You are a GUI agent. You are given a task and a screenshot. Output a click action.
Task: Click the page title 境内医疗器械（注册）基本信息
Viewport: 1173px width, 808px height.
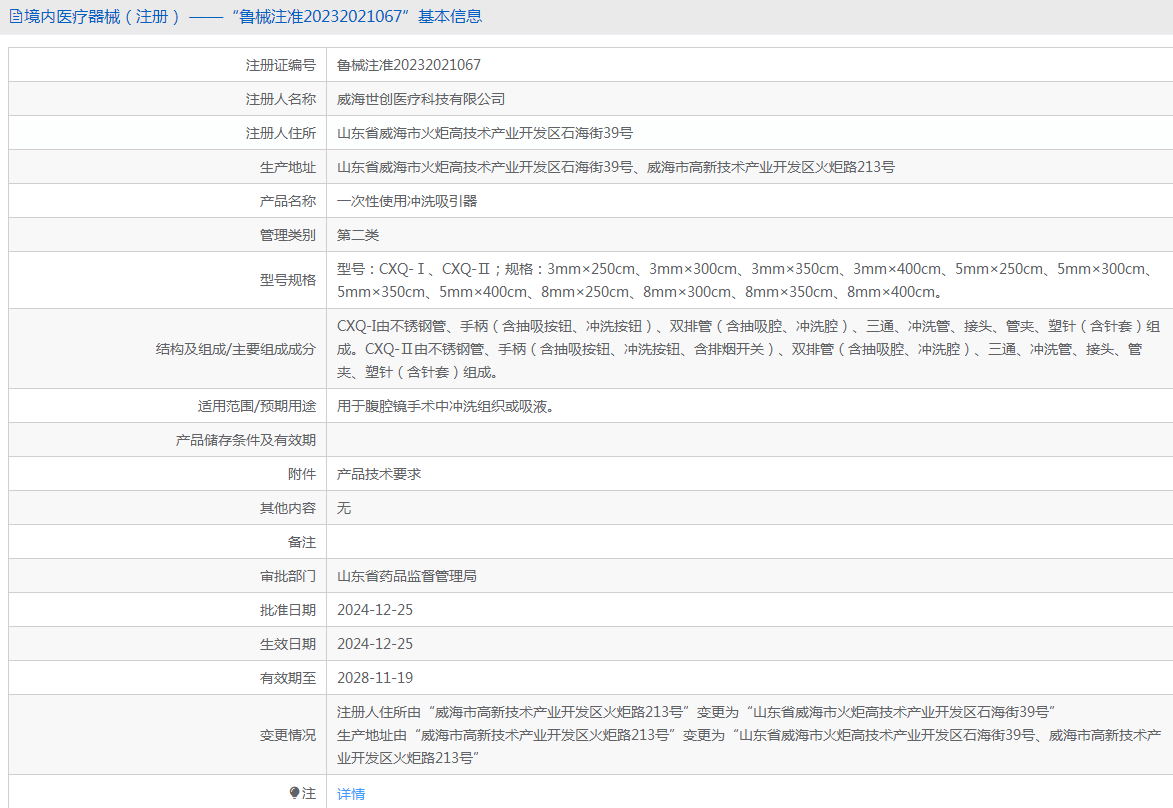[x=254, y=16]
